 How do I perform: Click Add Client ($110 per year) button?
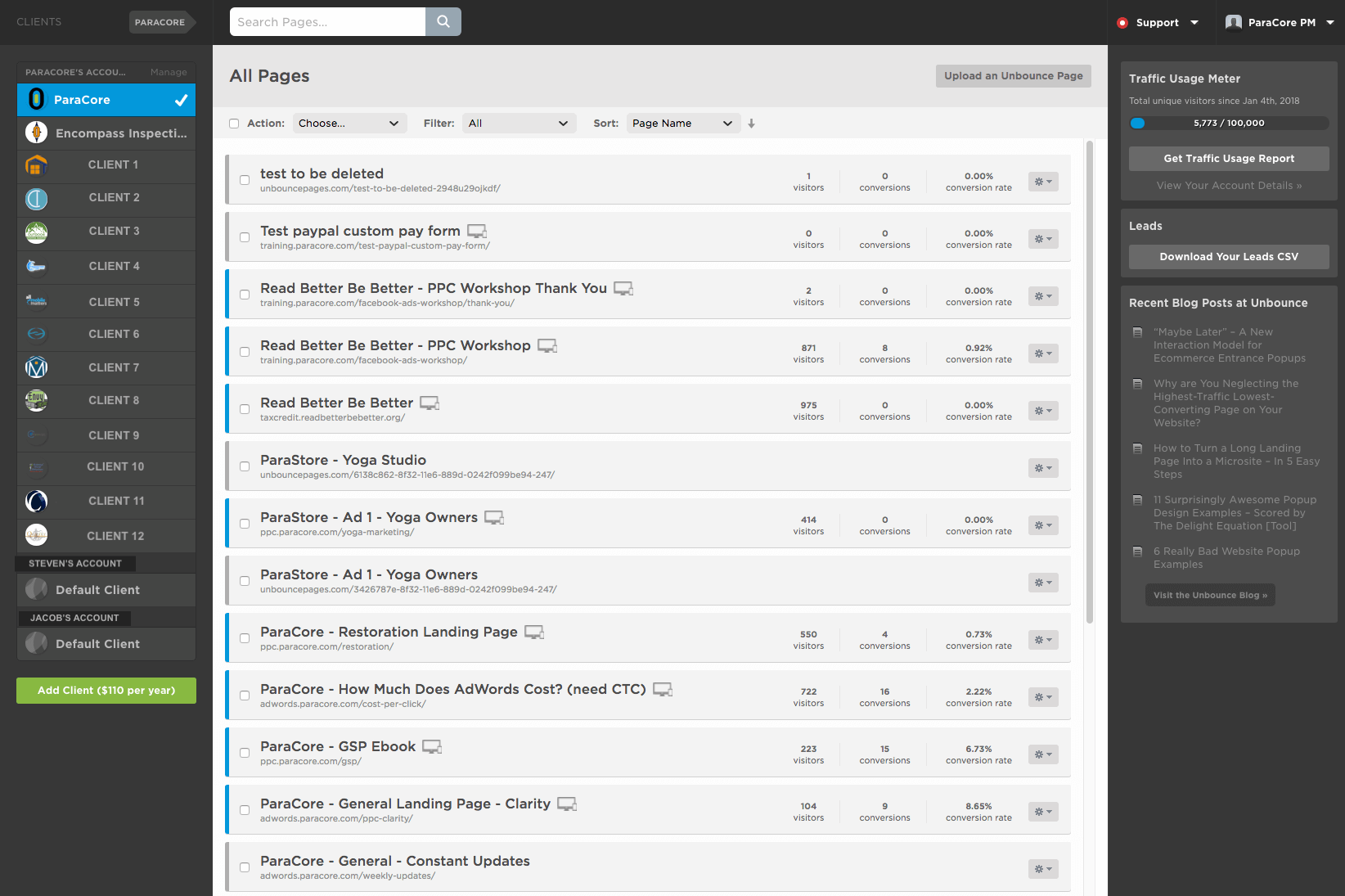tap(106, 691)
